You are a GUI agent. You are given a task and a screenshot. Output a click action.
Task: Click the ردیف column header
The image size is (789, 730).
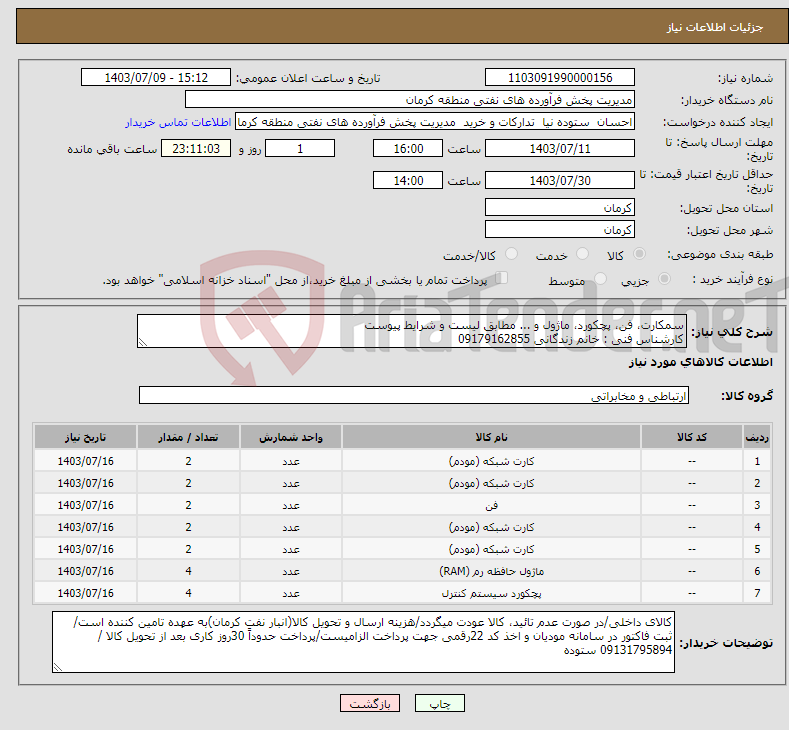coord(757,437)
